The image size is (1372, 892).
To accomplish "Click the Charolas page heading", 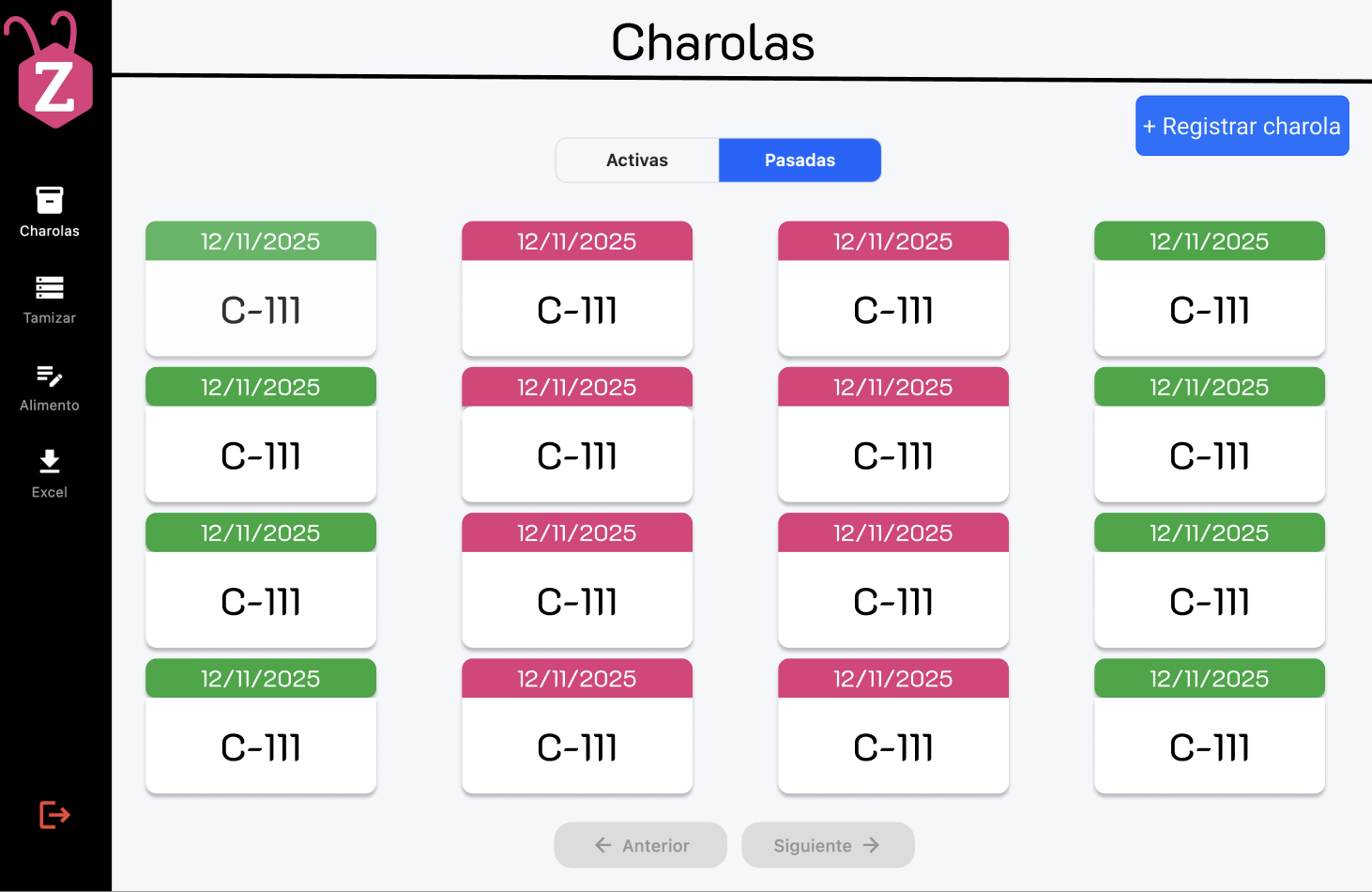I will click(713, 43).
